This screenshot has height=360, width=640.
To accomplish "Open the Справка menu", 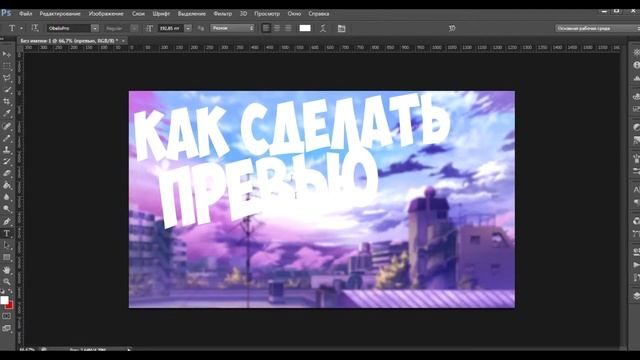I will point(319,13).
